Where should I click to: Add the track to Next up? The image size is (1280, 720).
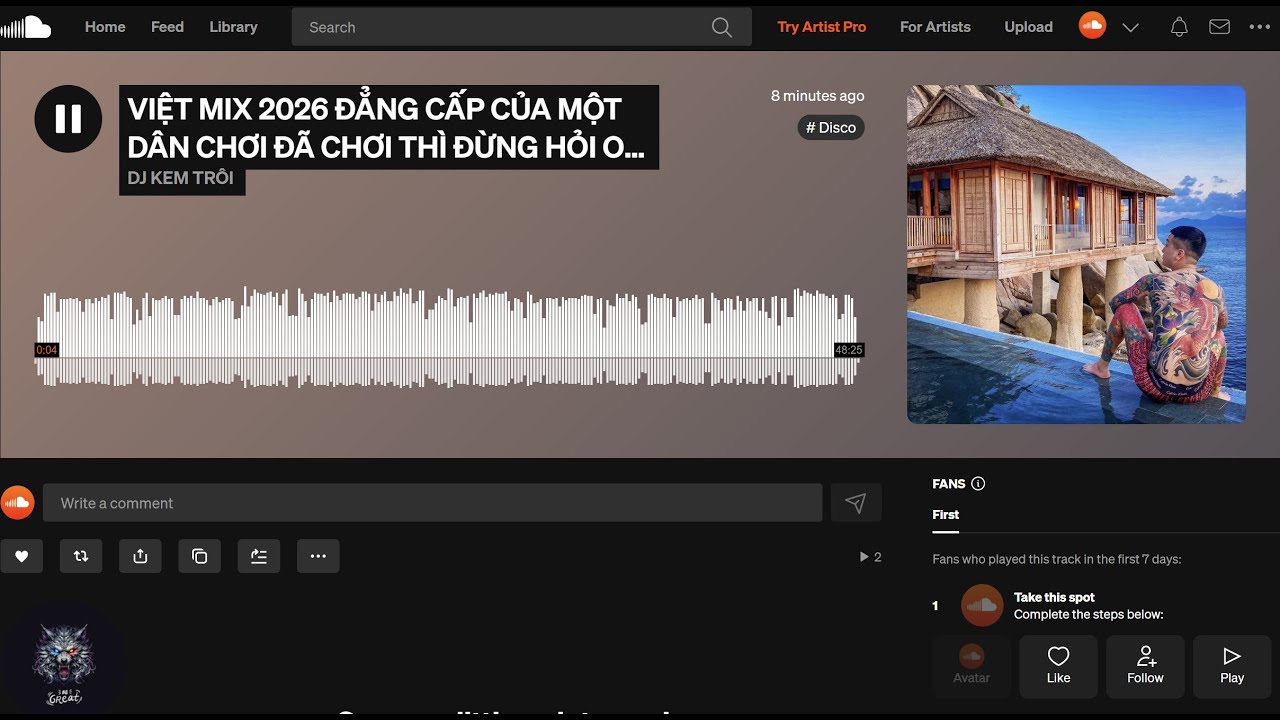(259, 556)
